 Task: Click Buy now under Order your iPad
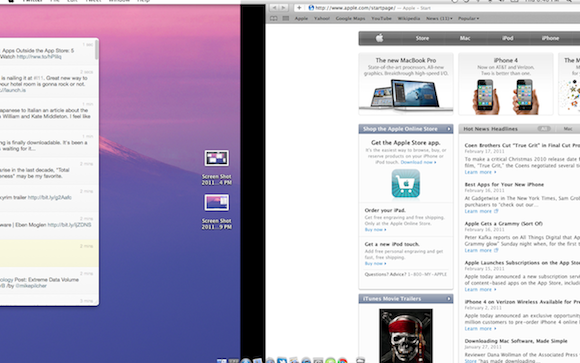(x=375, y=229)
